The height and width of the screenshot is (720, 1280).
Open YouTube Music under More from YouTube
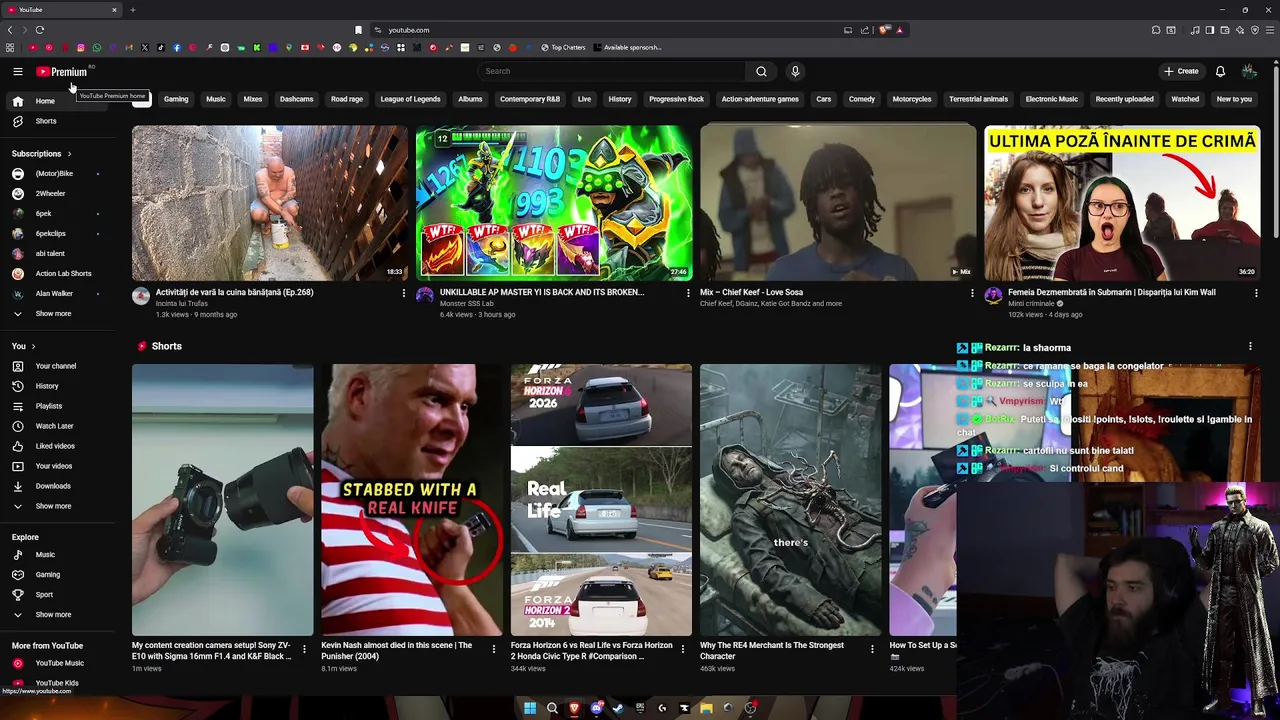click(x=59, y=663)
